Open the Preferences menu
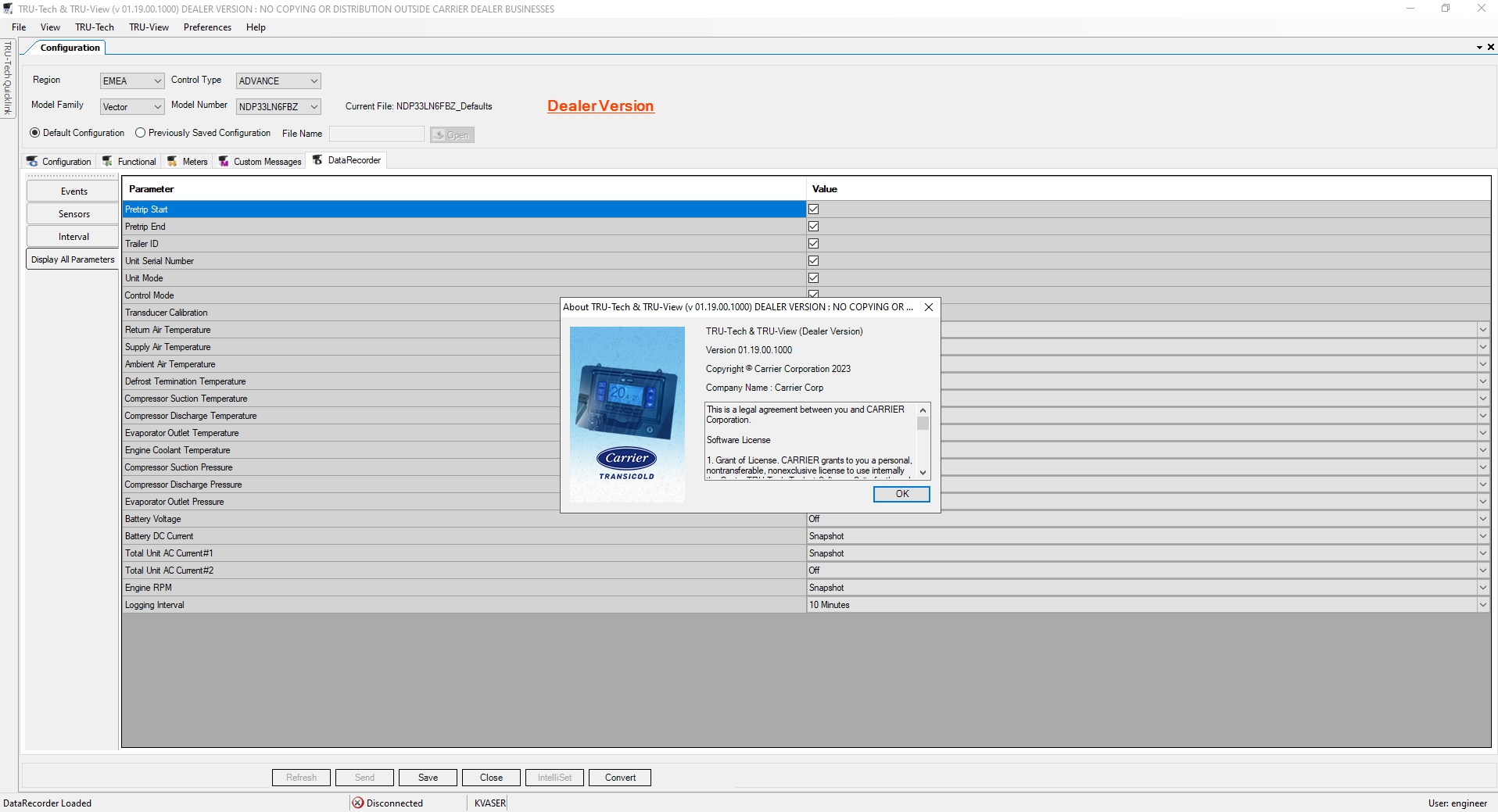 click(x=206, y=27)
